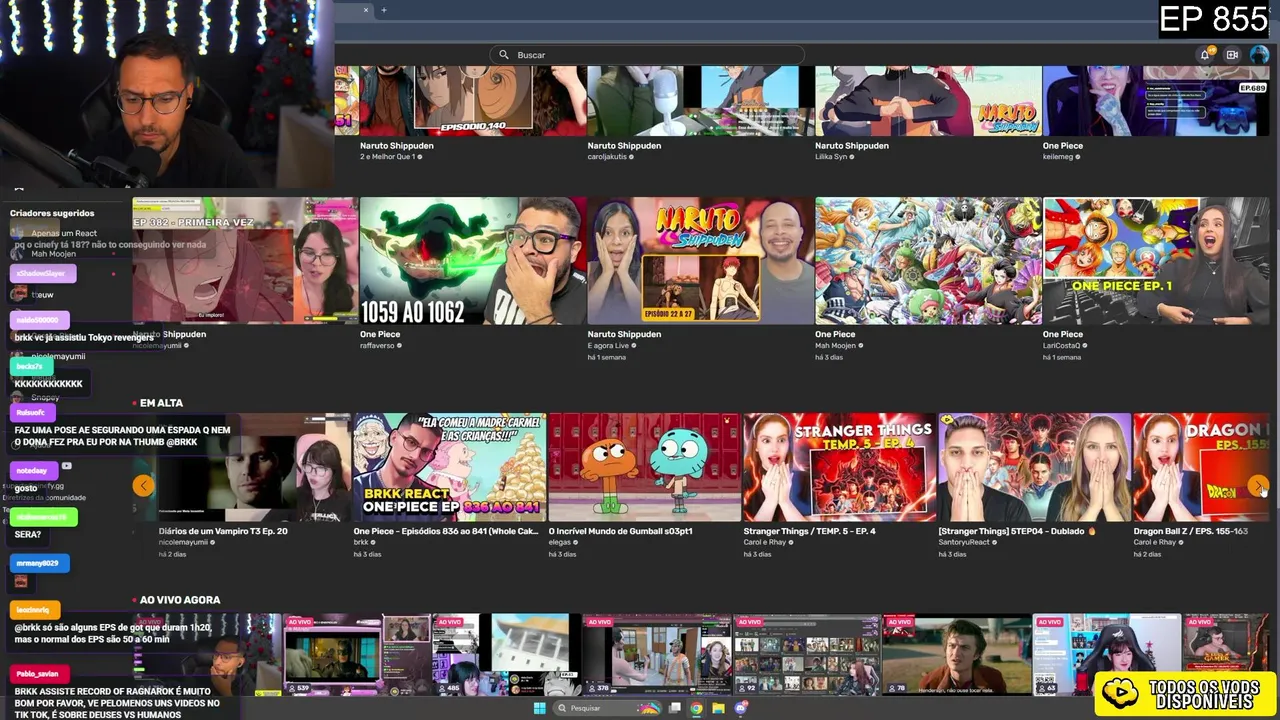Visit the elegas channel link
The image size is (1280, 720).
pyautogui.click(x=559, y=543)
